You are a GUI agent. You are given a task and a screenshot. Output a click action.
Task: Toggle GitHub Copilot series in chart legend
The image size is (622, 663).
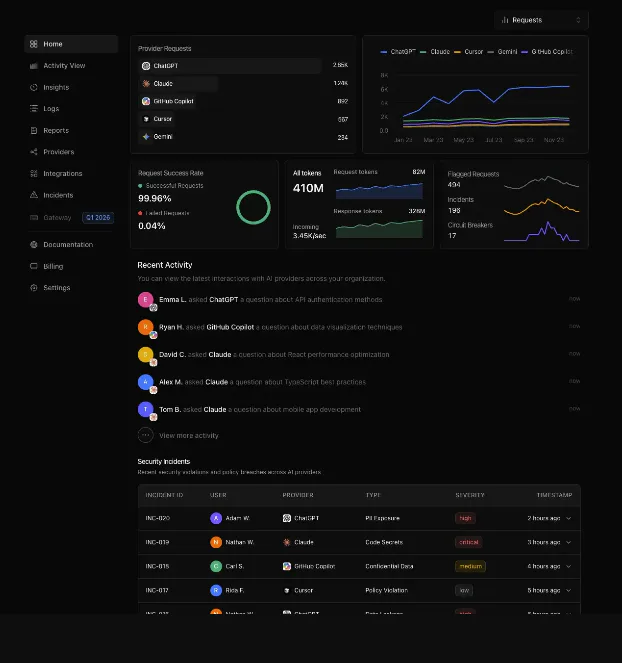point(547,52)
